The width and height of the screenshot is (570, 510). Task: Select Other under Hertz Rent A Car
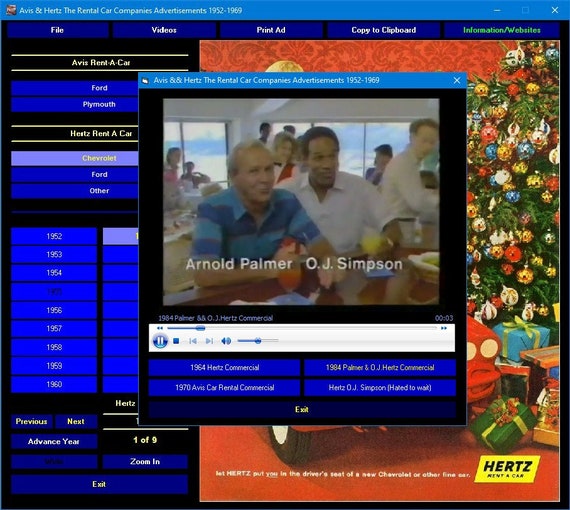tap(75, 191)
